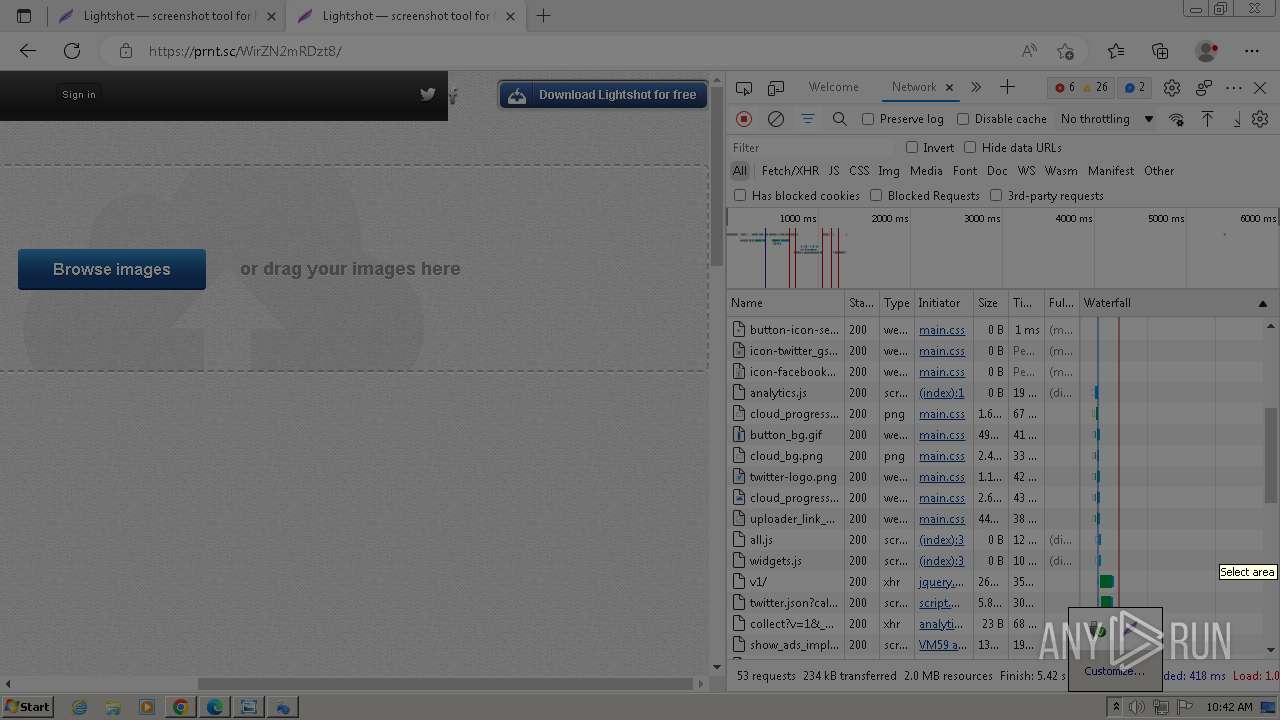
Task: Click the page horizontal scrollbar thumb
Action: [446, 684]
